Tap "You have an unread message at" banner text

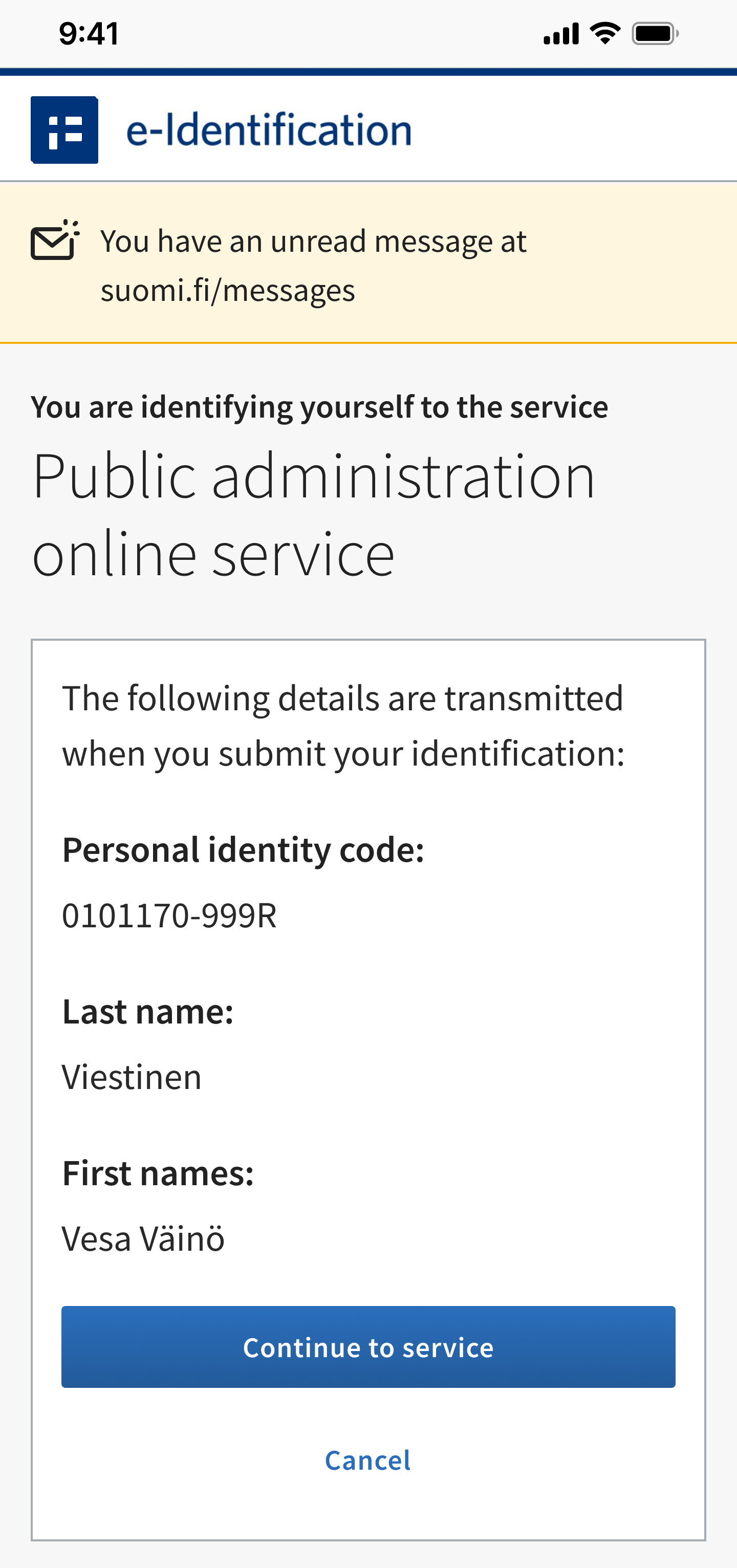coord(313,241)
